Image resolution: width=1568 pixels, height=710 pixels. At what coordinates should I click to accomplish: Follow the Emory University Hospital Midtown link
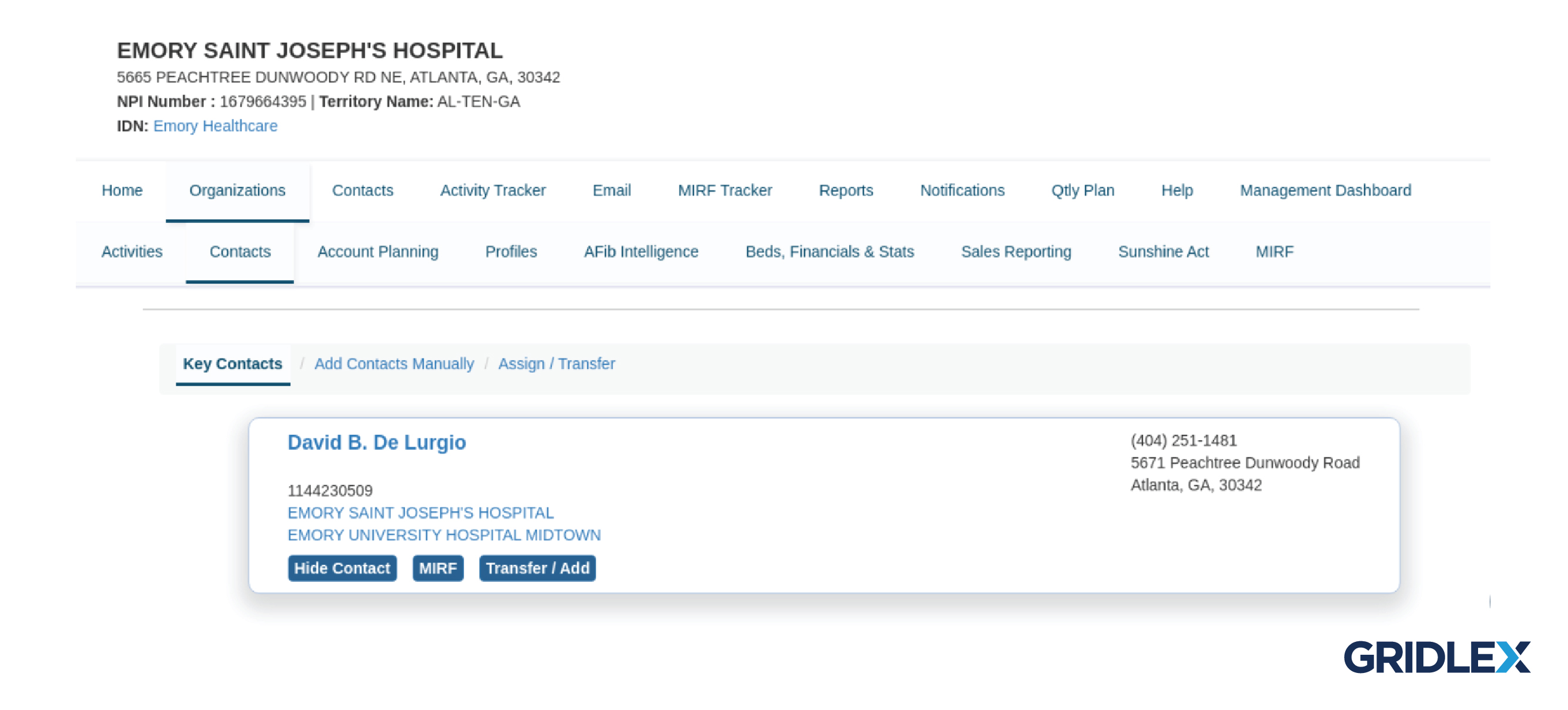[x=444, y=535]
